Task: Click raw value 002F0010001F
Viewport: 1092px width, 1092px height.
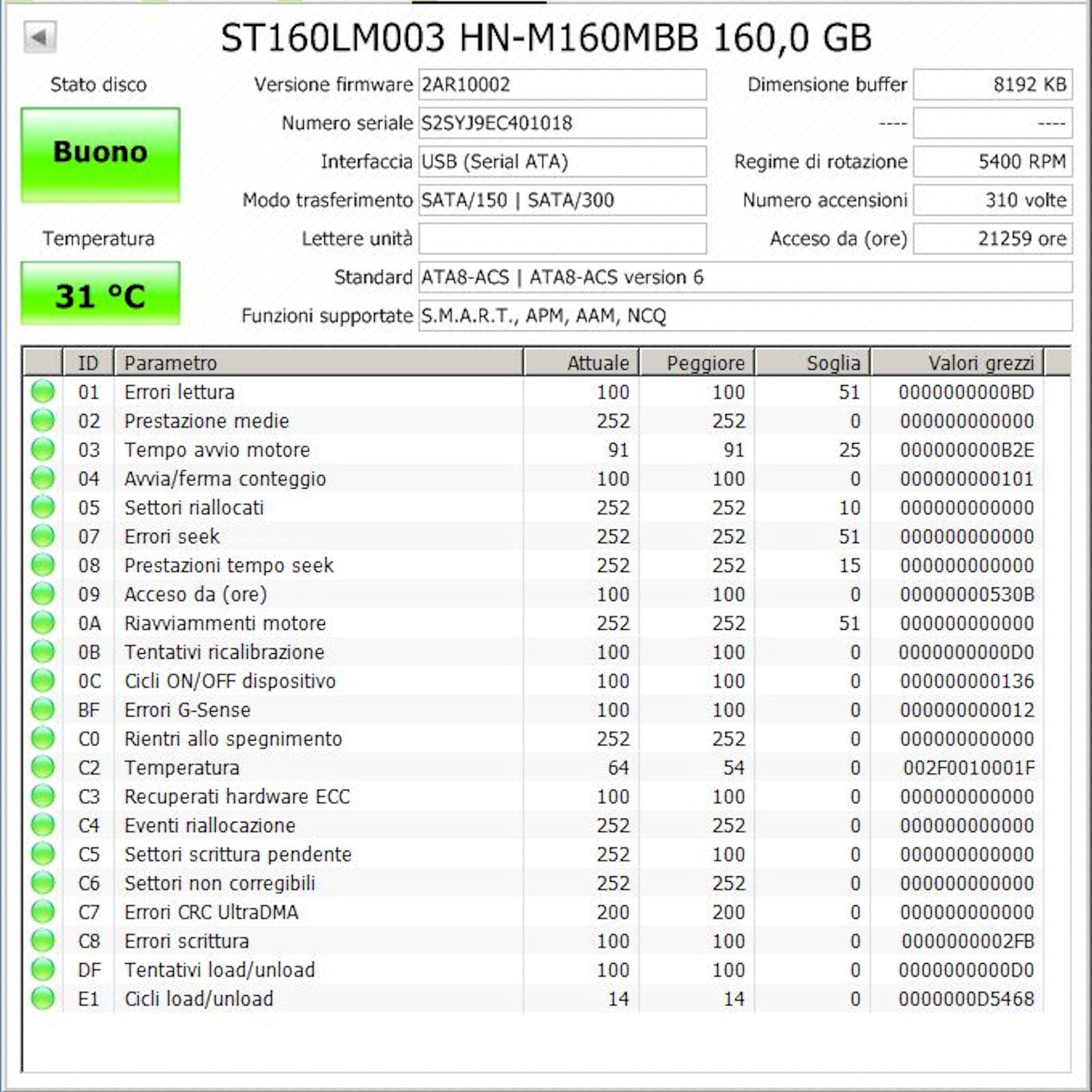Action: [969, 767]
